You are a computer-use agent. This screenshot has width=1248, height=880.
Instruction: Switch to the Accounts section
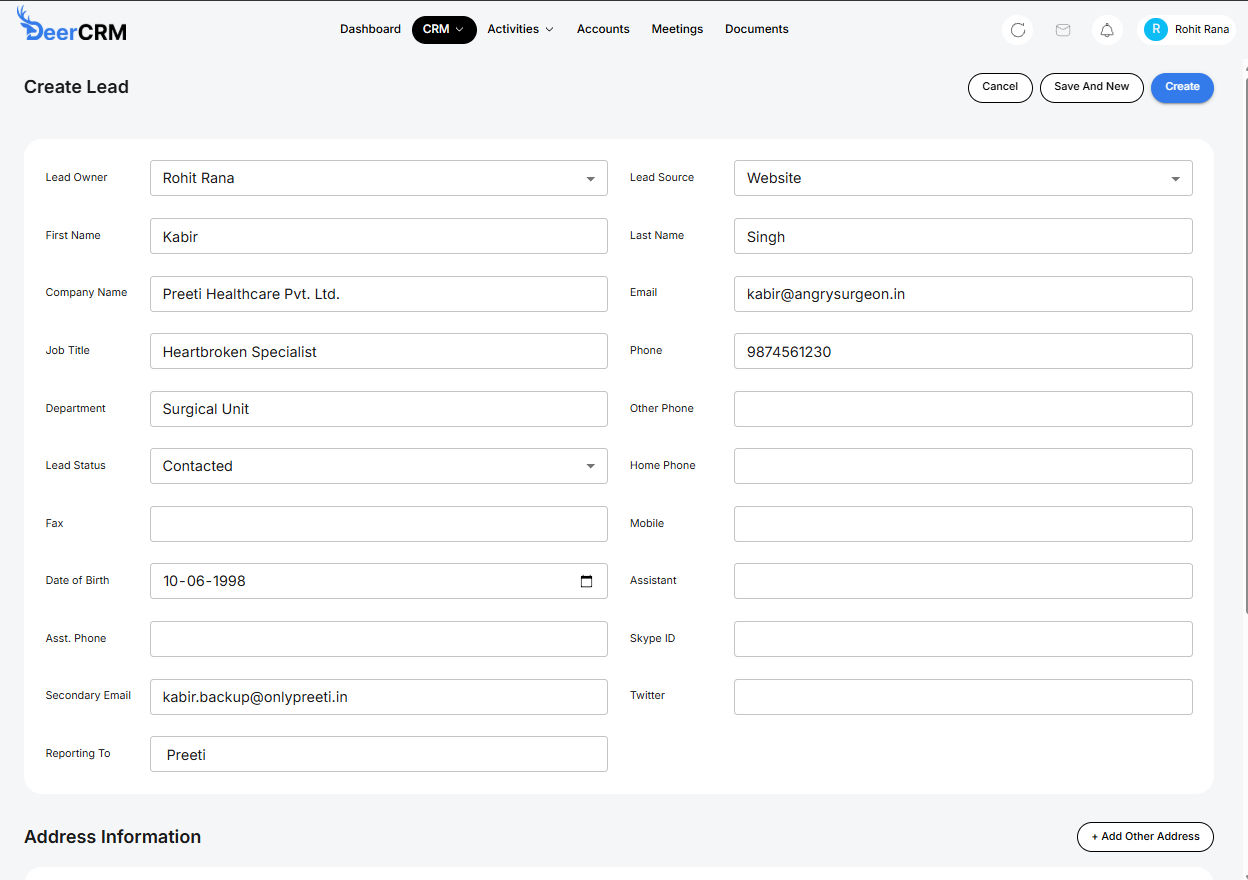(x=603, y=29)
